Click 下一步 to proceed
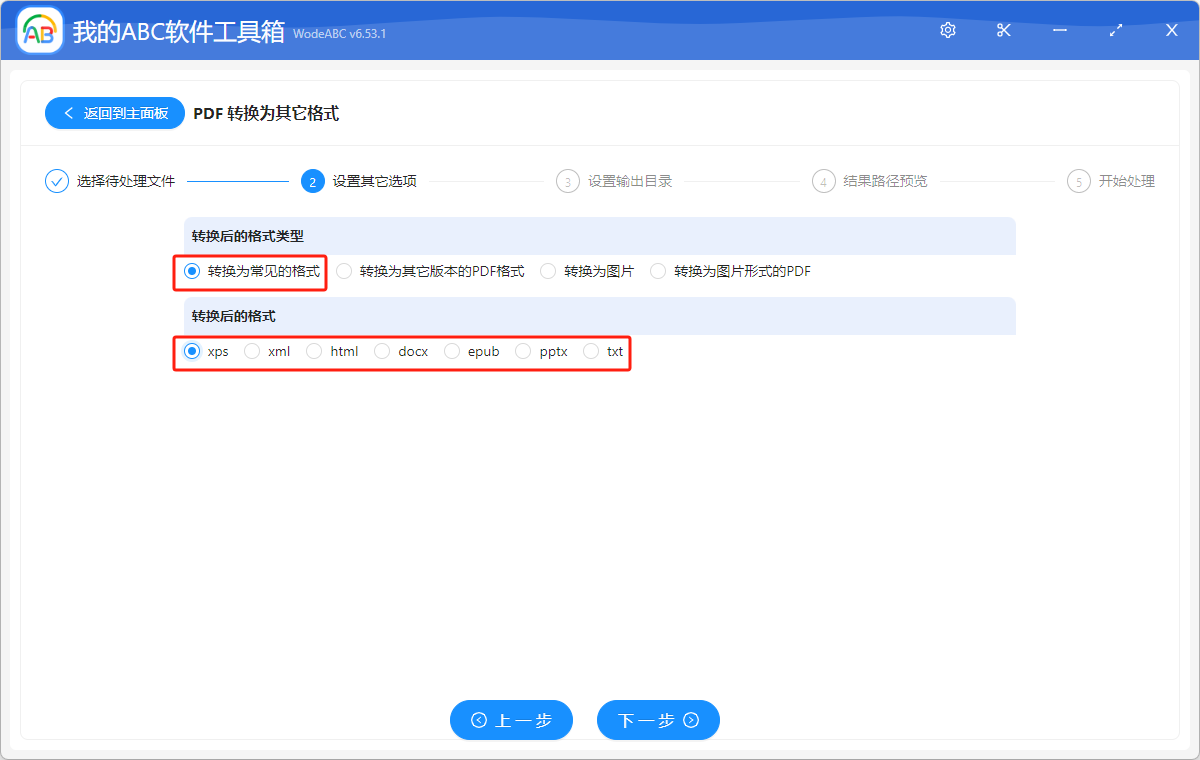The image size is (1200, 760). tap(658, 720)
